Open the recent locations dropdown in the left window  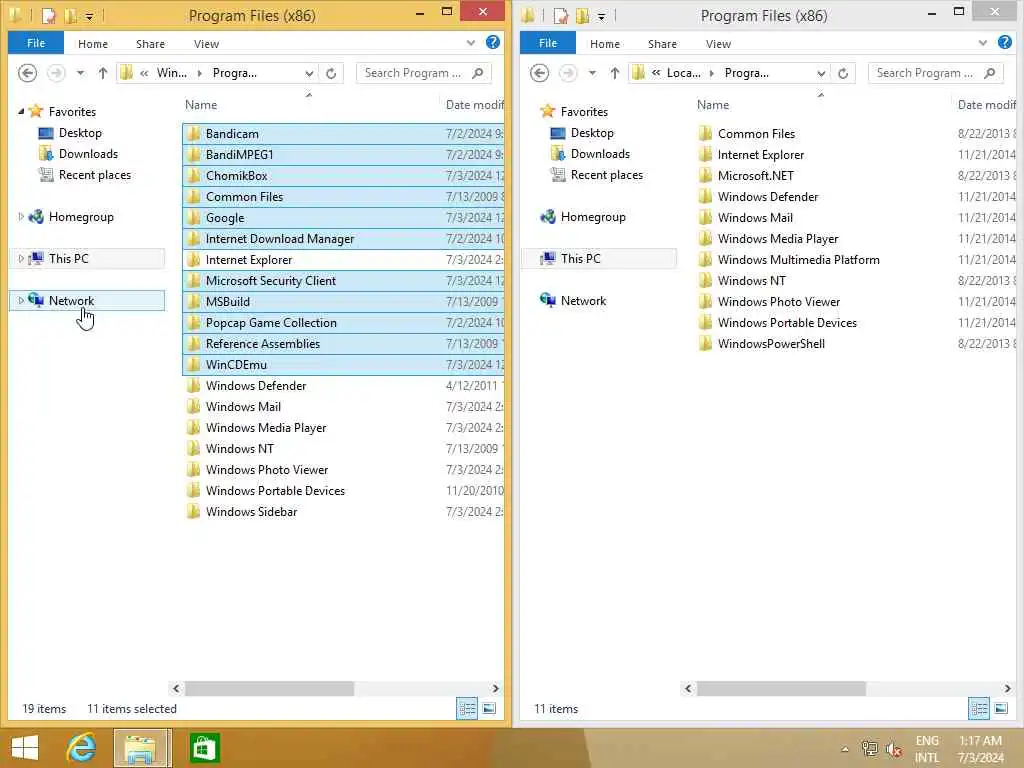(80, 73)
